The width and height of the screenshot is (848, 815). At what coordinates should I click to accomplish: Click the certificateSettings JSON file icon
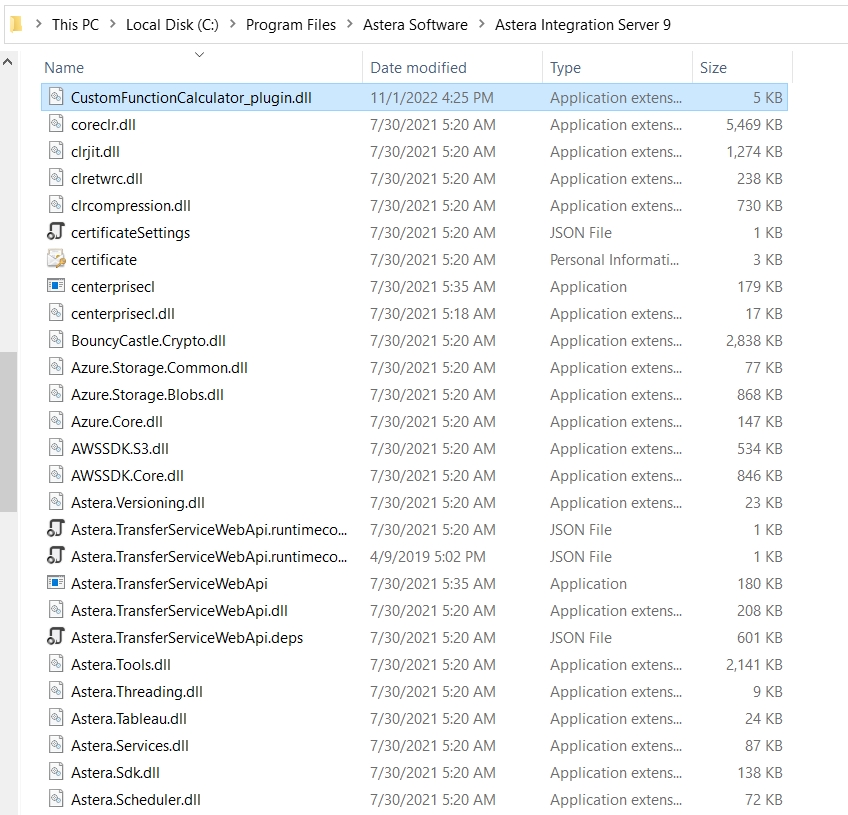(x=56, y=232)
